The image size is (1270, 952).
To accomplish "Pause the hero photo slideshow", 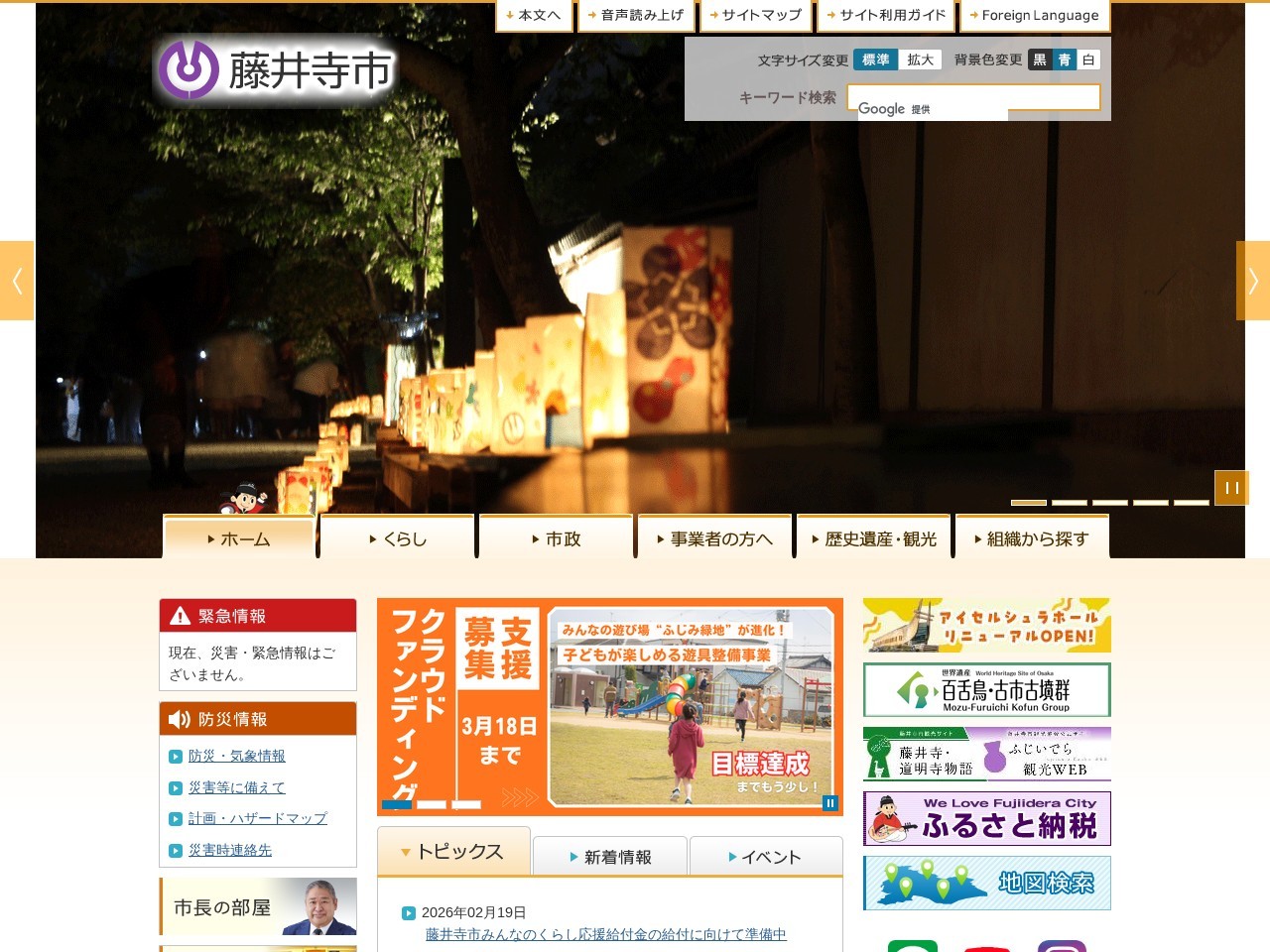I will point(1231,487).
